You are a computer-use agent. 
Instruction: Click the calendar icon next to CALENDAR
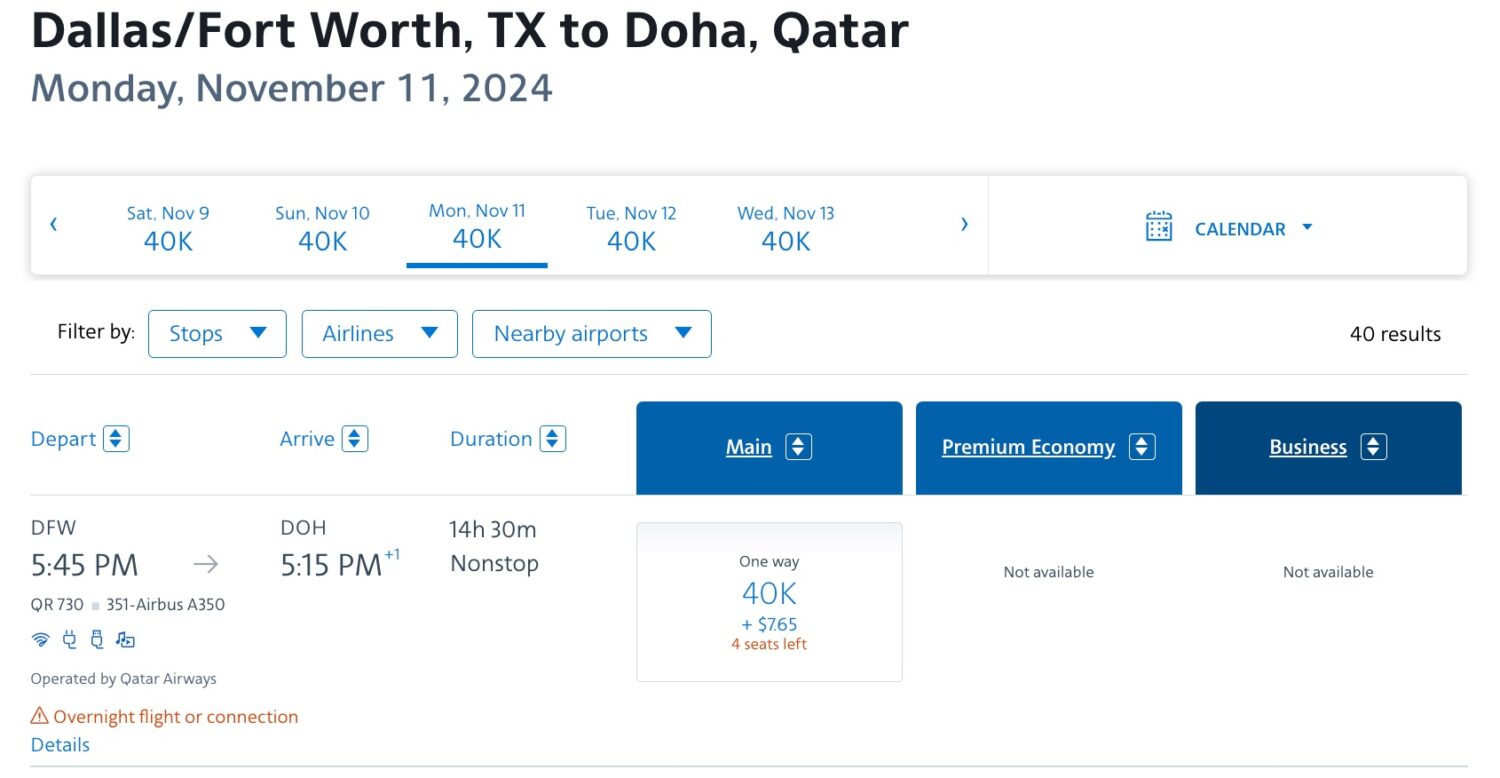(x=1159, y=228)
